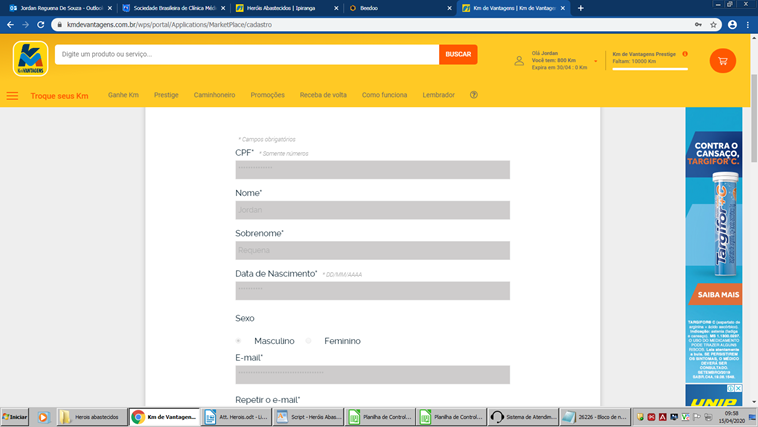Click the Km de Vantagens logo
The height and width of the screenshot is (427, 758).
coord(30,59)
